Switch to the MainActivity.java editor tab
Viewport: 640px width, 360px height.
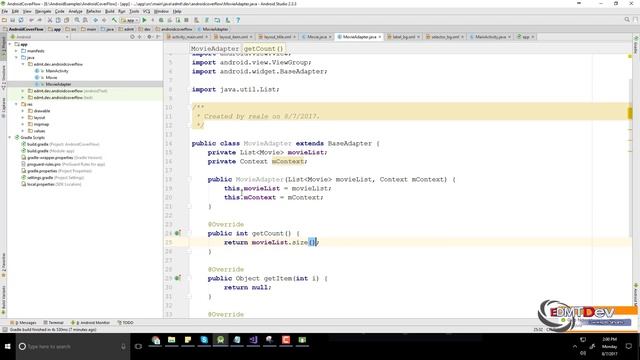point(490,37)
